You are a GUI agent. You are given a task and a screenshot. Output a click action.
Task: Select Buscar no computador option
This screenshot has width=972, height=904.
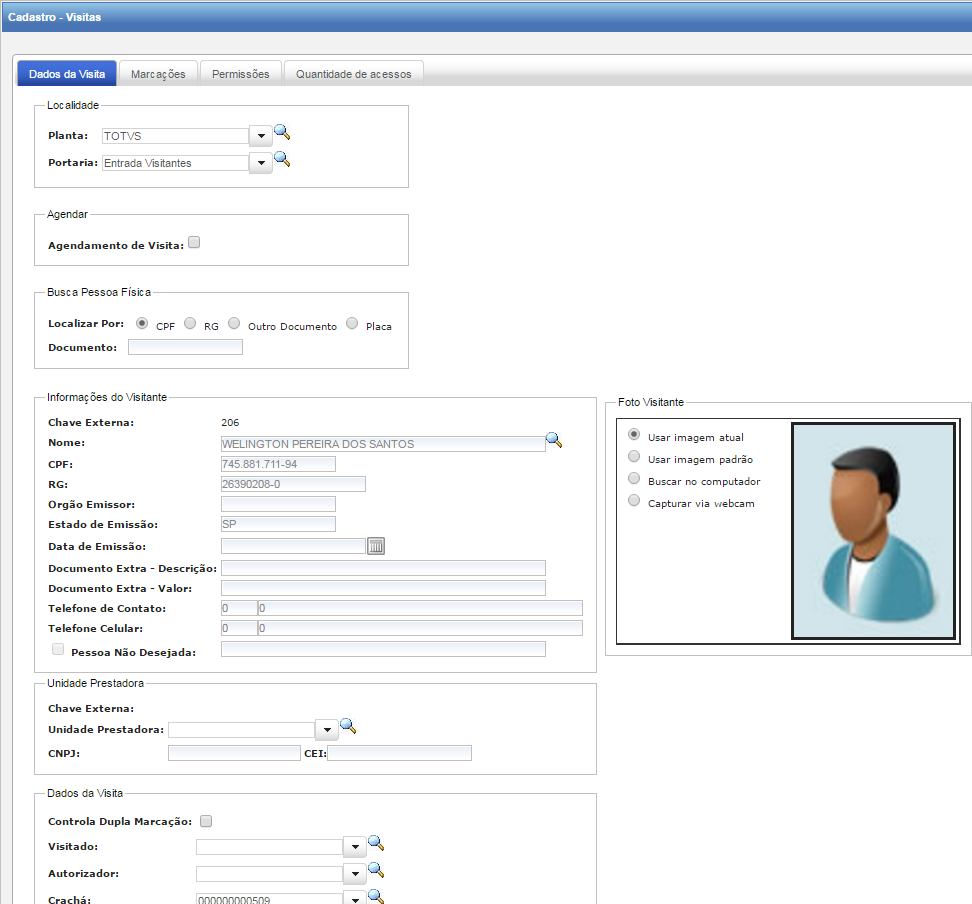point(634,478)
